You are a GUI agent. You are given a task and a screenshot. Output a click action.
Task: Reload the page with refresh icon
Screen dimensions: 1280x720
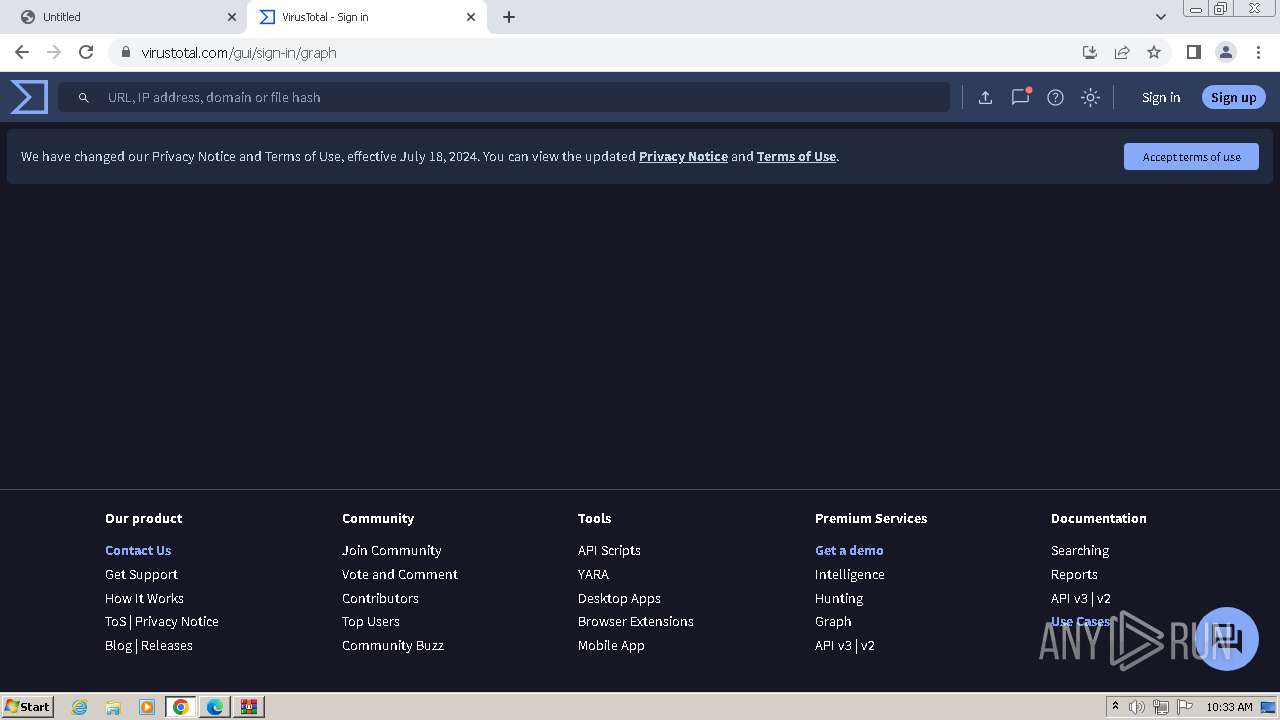(86, 52)
